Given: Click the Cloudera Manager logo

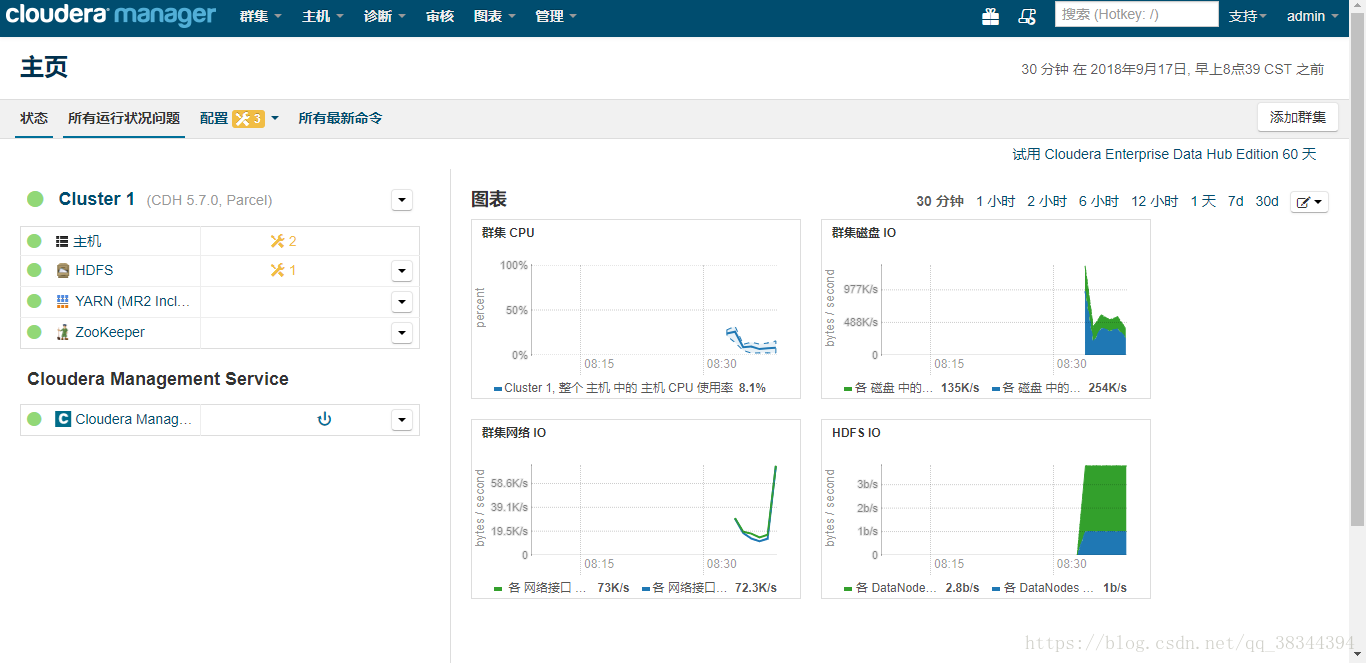Looking at the screenshot, I should coord(111,16).
